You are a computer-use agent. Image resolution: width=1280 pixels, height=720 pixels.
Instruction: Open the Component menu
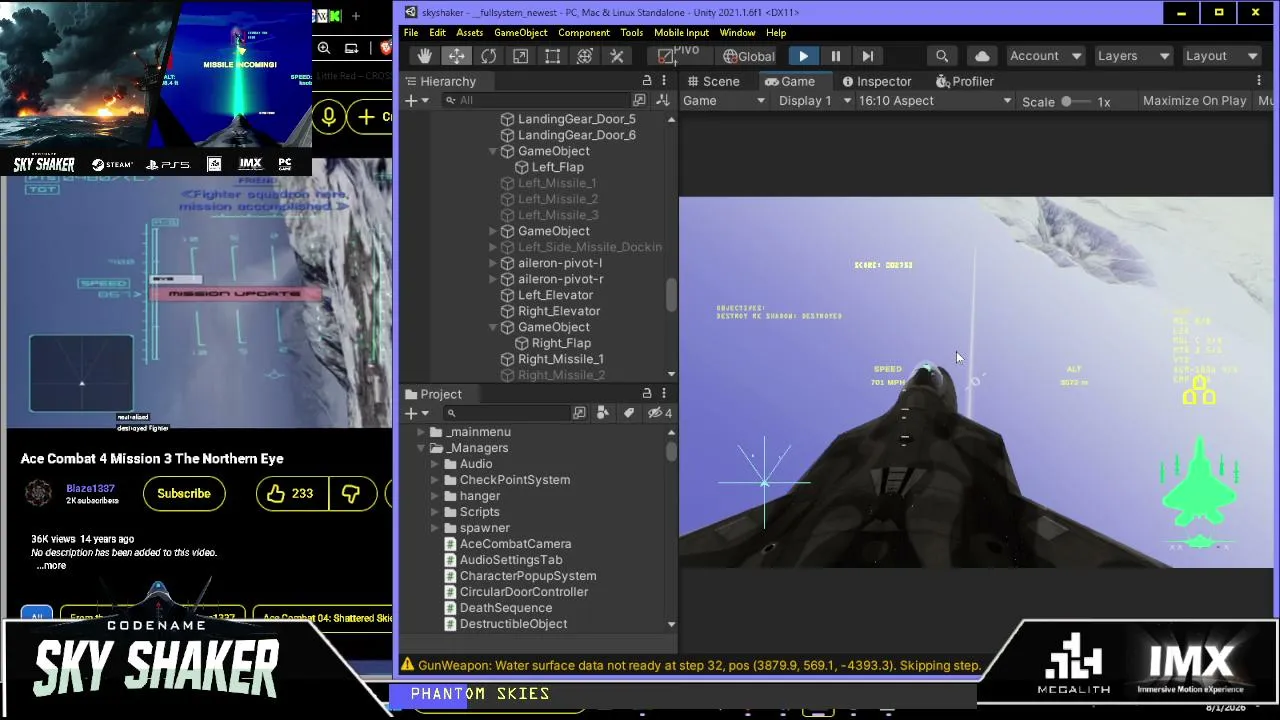click(584, 33)
